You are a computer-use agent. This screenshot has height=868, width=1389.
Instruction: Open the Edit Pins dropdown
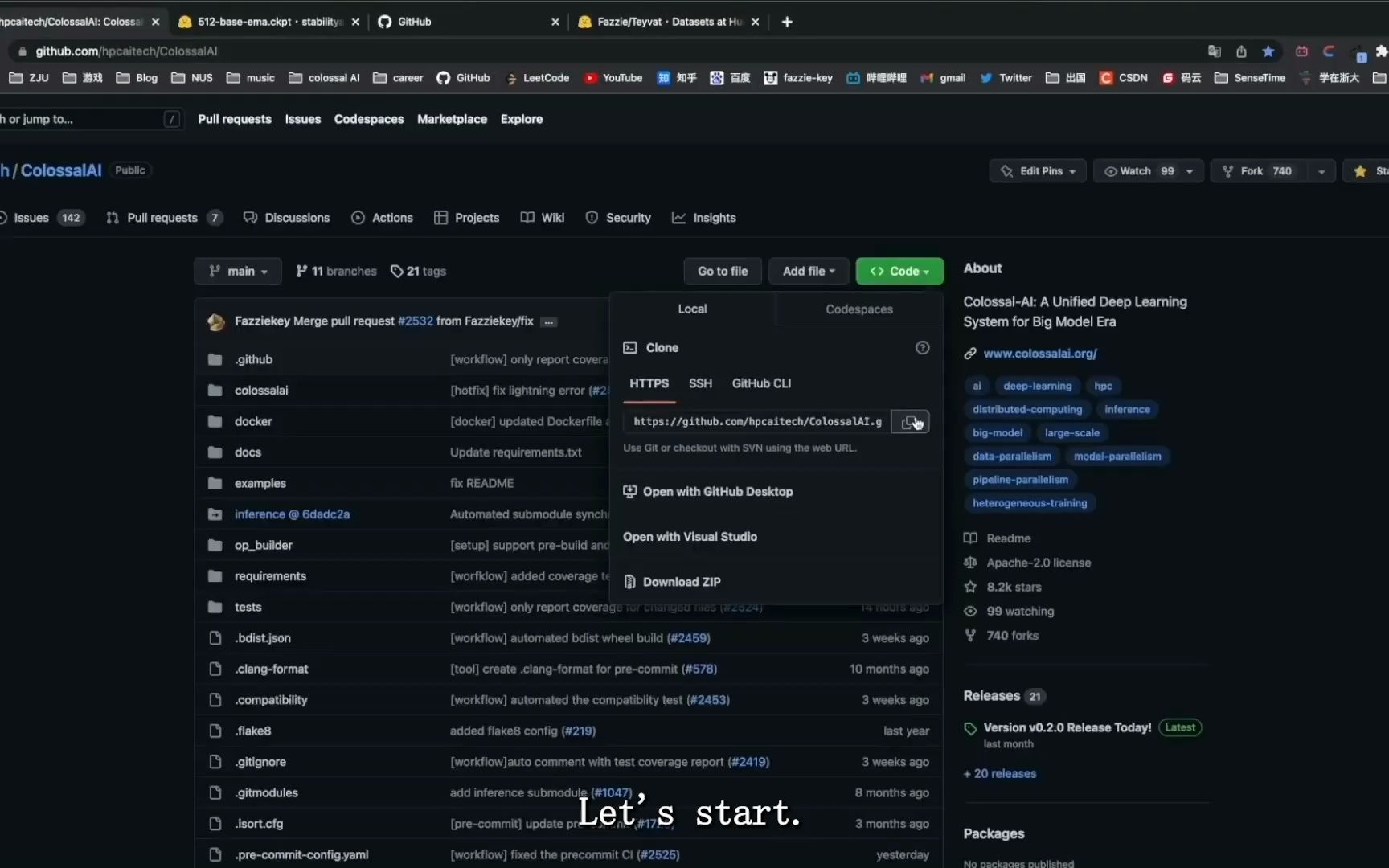click(1038, 171)
